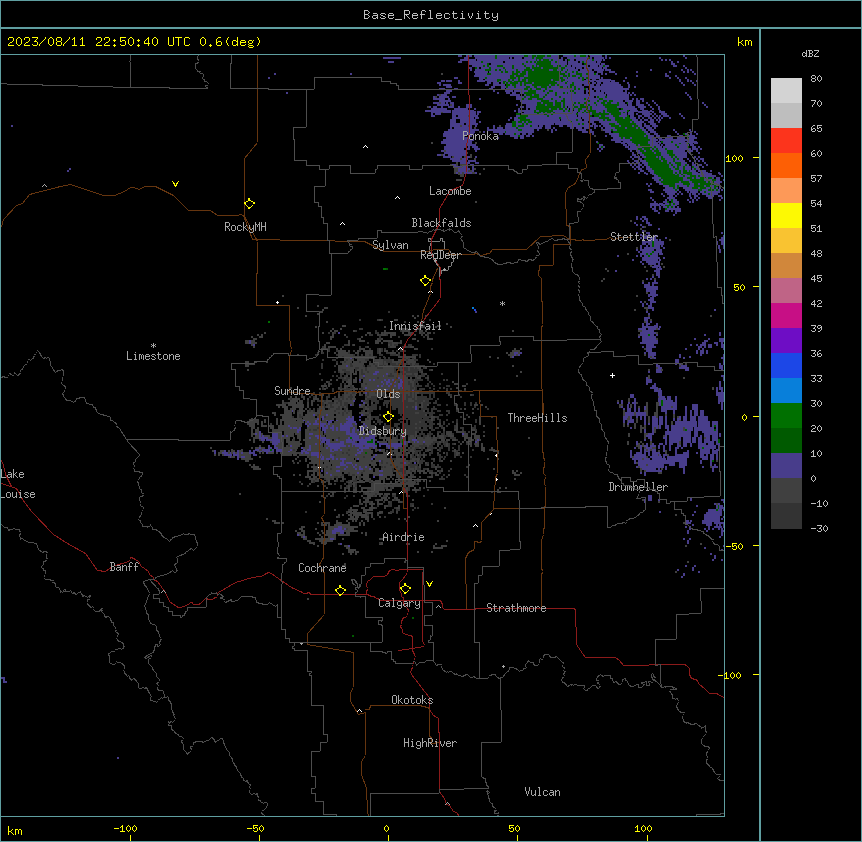This screenshot has height=842, width=862.
Task: Click the dBZ legend heading
Action: pos(810,54)
